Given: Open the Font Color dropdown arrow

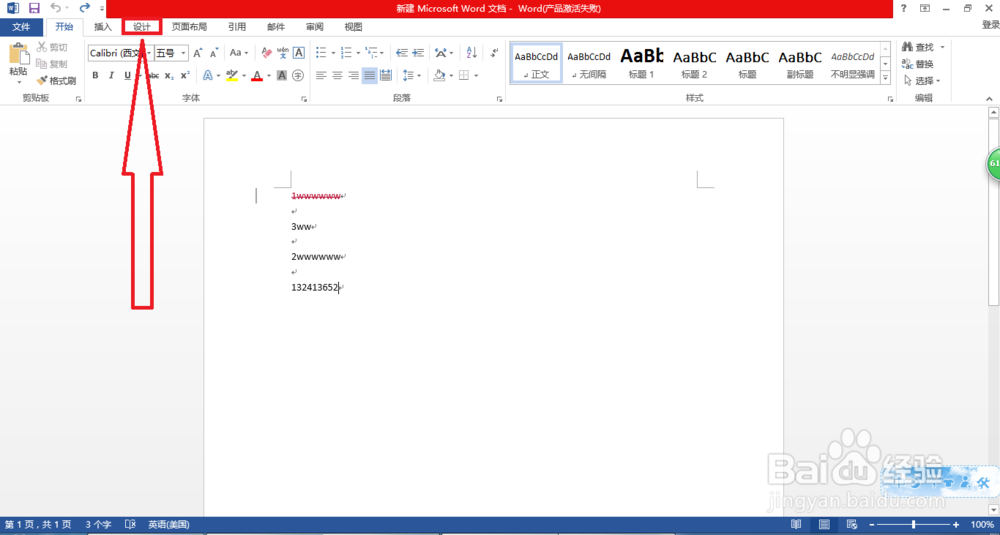Looking at the screenshot, I should 268,75.
